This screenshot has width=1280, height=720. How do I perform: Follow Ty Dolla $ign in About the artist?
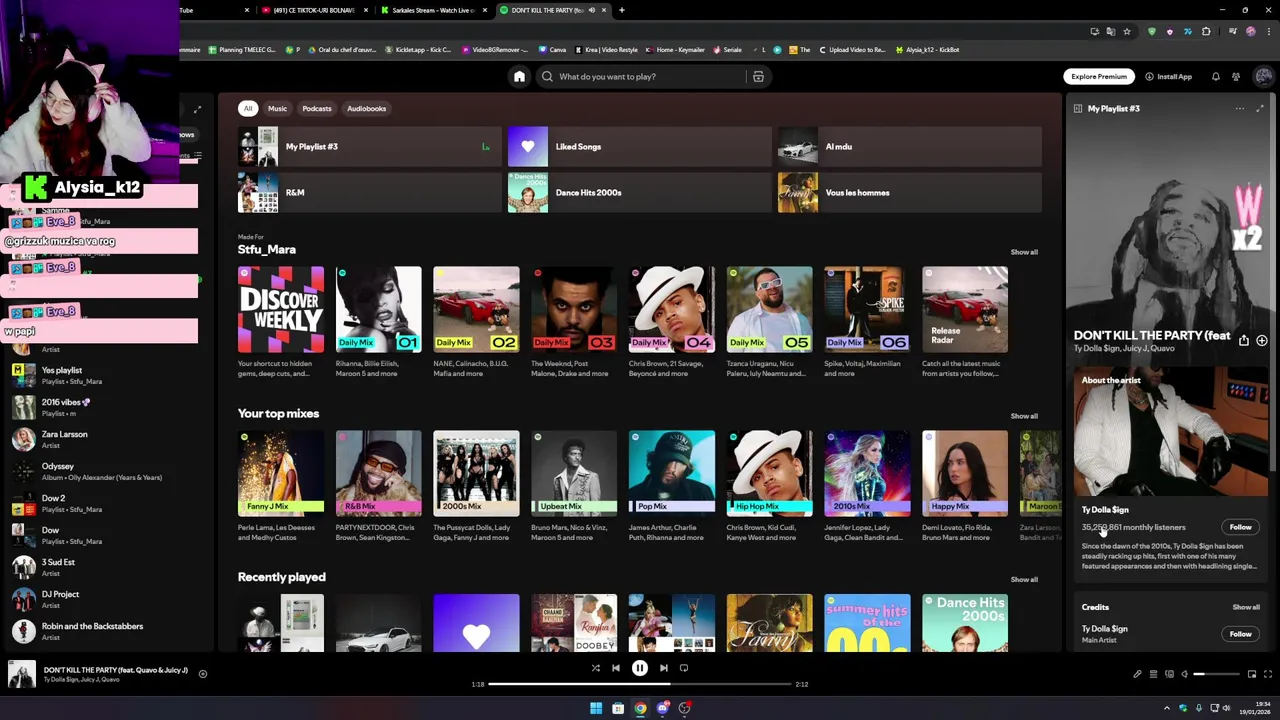(x=1240, y=527)
